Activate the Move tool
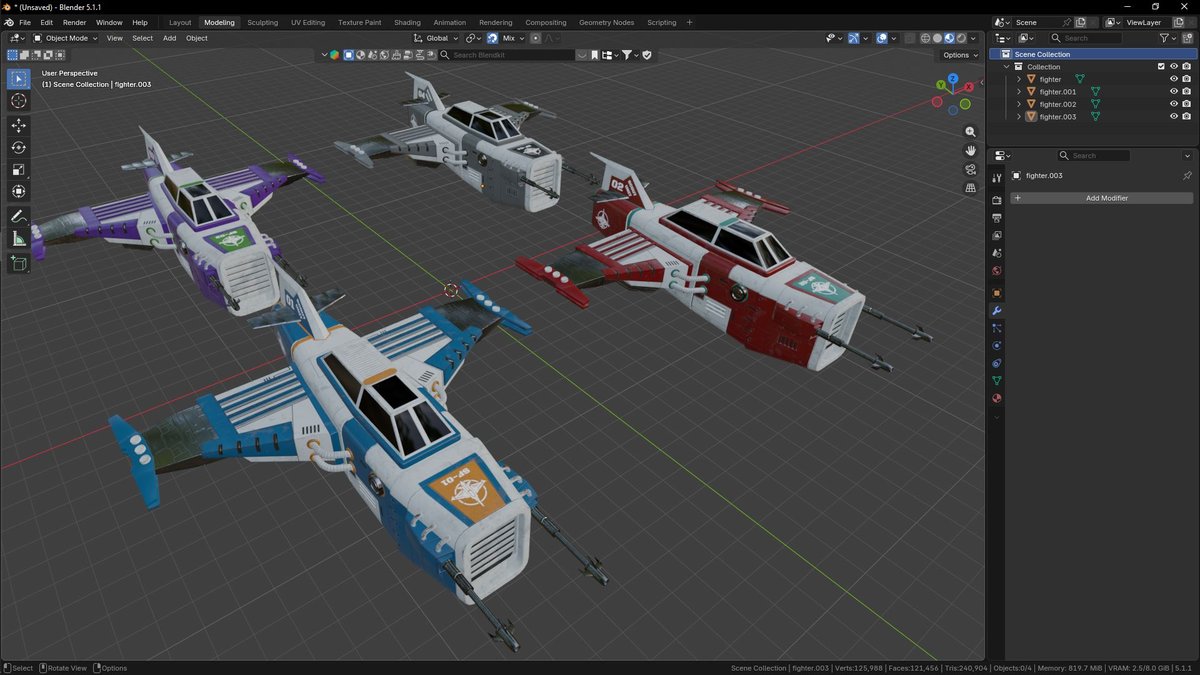Image resolution: width=1200 pixels, height=675 pixels. pyautogui.click(x=18, y=125)
